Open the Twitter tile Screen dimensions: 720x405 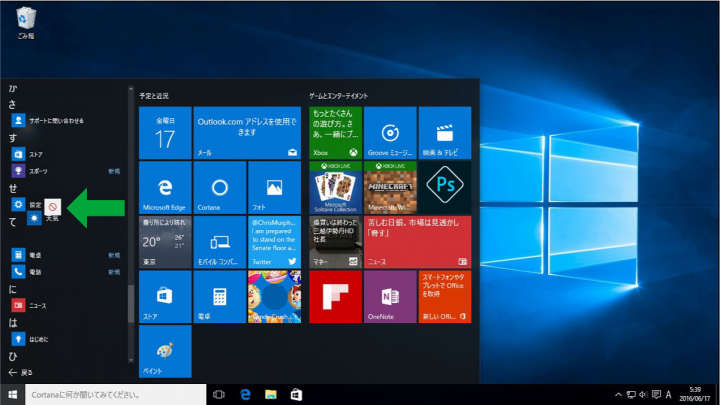coord(274,242)
